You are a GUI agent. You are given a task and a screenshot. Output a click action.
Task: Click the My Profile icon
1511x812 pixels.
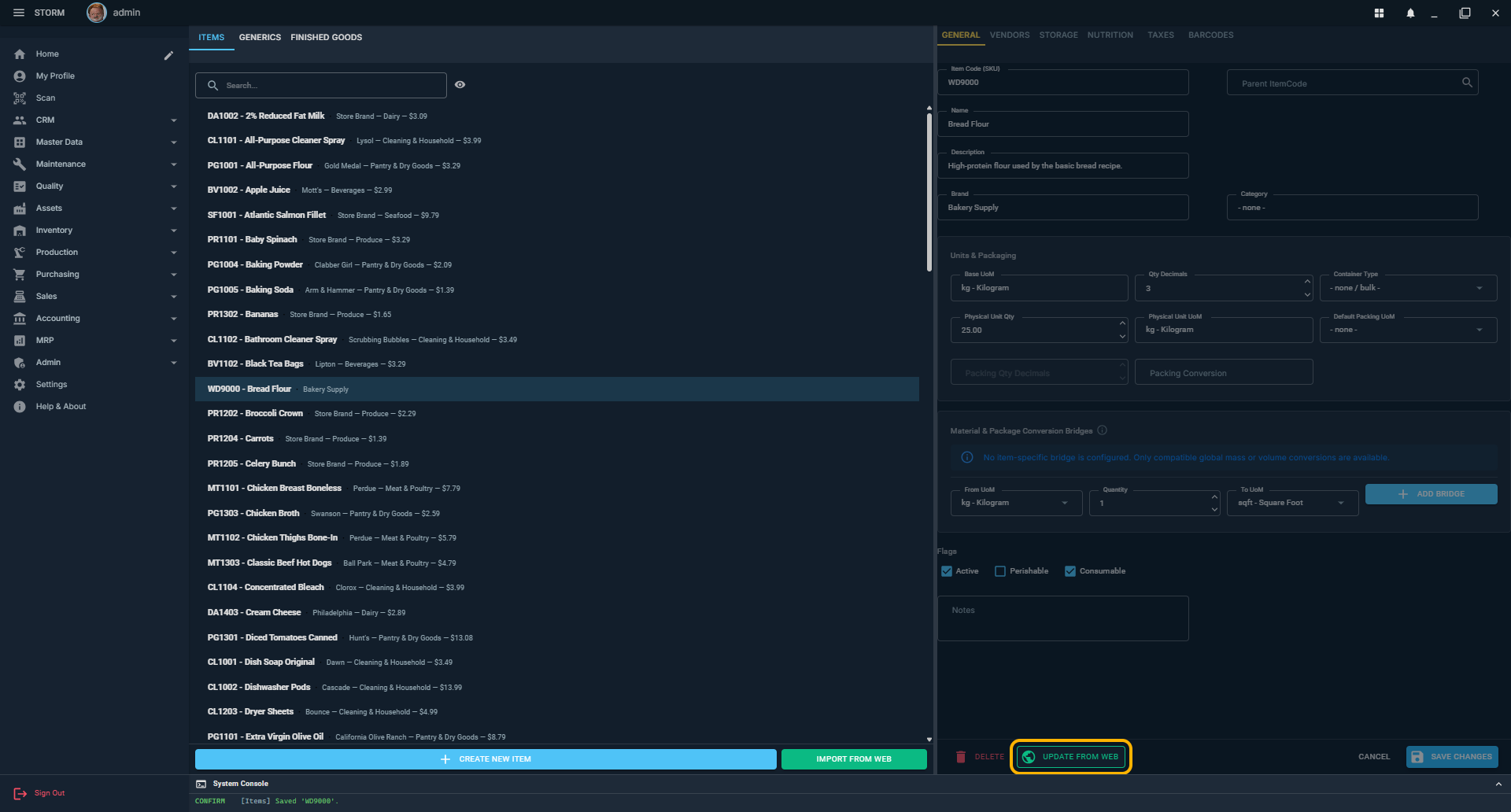(20, 76)
